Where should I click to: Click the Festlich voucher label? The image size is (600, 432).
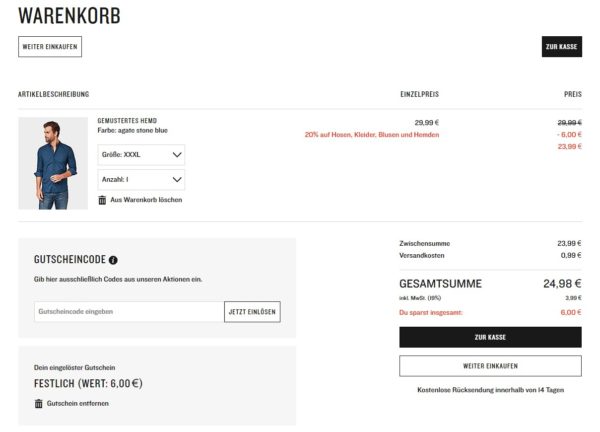coord(88,383)
